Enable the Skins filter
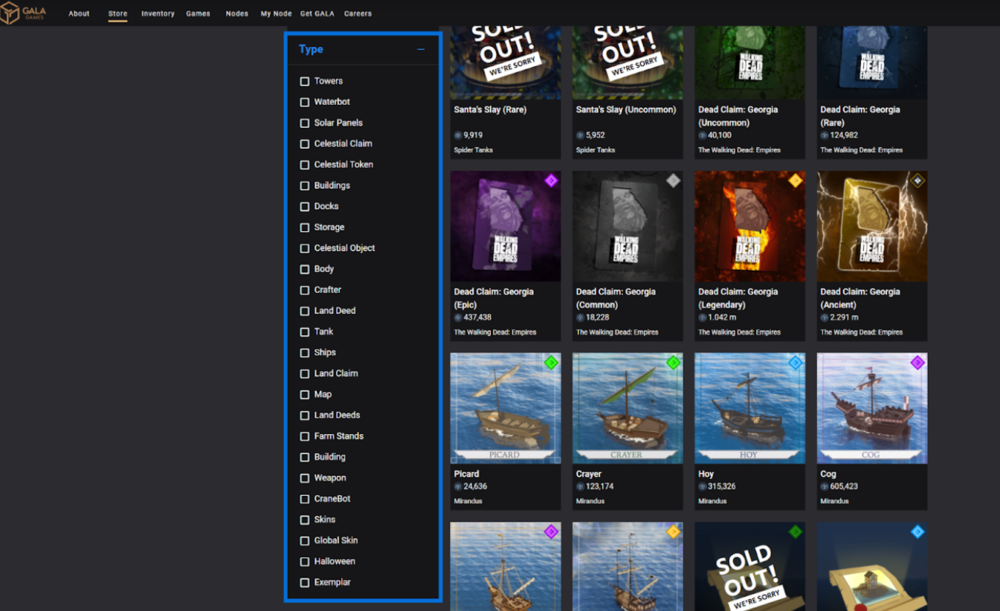 pyautogui.click(x=305, y=520)
